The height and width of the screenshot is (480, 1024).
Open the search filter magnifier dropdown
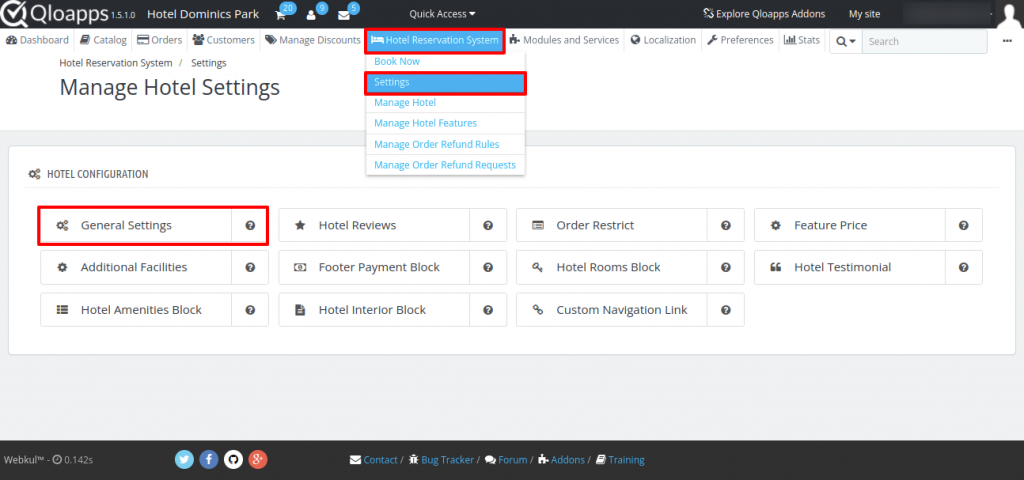point(846,41)
